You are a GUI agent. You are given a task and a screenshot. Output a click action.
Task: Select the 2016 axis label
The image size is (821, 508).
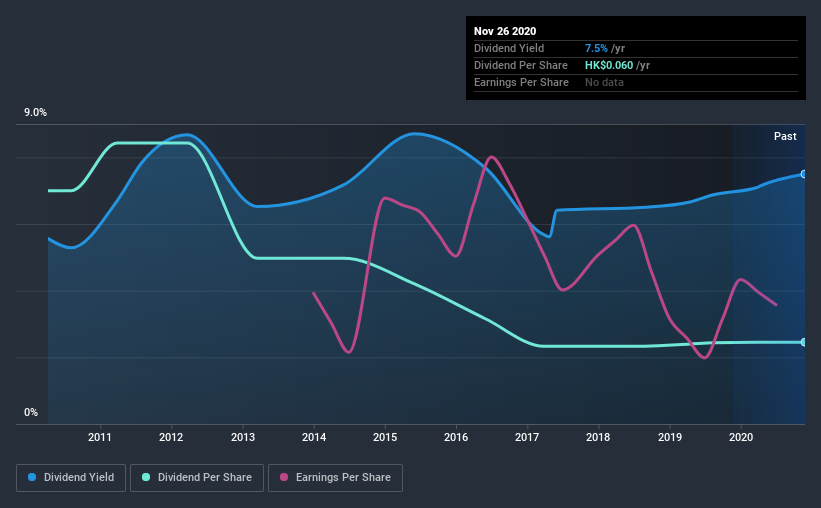[x=456, y=437]
